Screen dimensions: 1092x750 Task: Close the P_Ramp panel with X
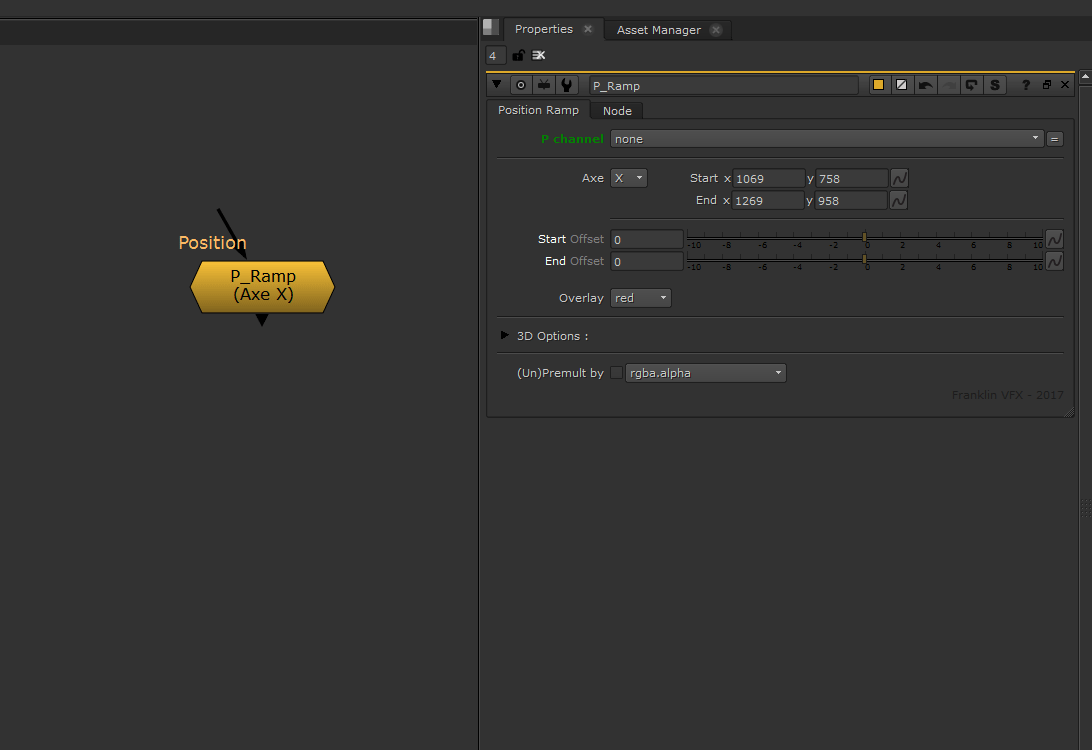coord(1065,84)
